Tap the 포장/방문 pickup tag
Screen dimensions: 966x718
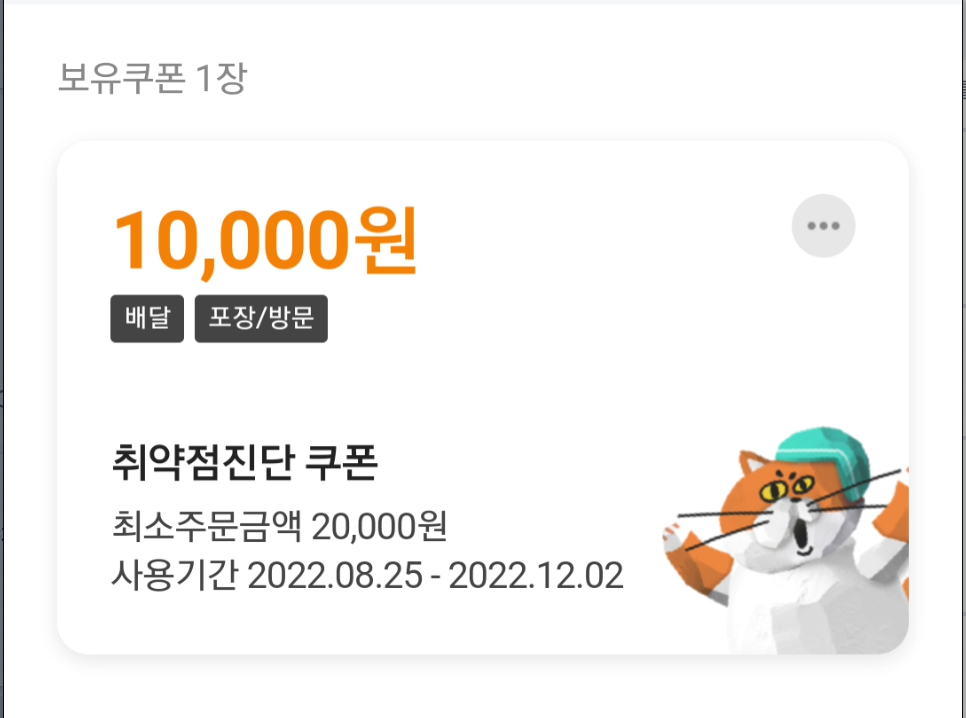(x=261, y=318)
